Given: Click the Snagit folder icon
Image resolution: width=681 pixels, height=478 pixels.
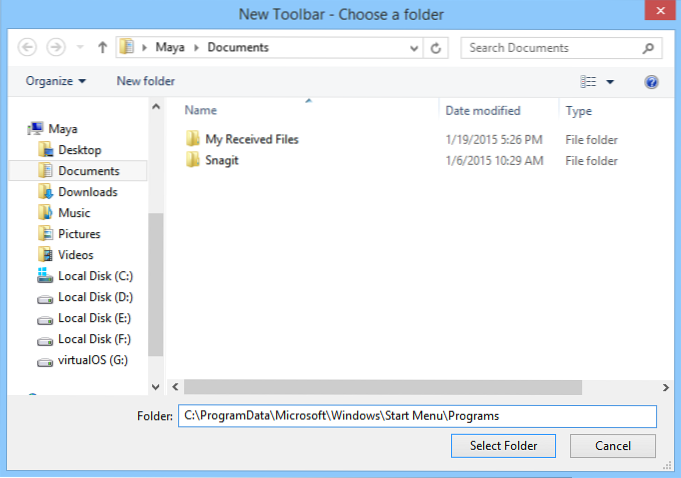Looking at the screenshot, I should click(x=192, y=159).
